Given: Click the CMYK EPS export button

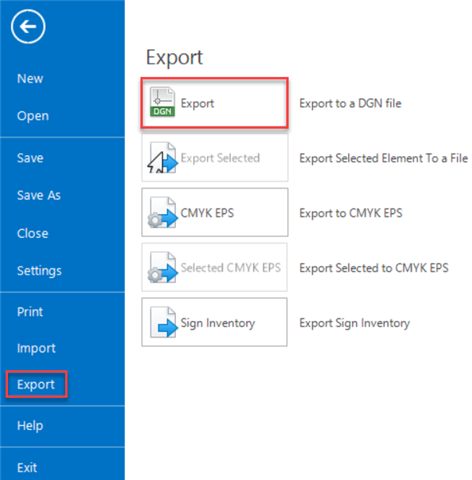Looking at the screenshot, I should [215, 212].
